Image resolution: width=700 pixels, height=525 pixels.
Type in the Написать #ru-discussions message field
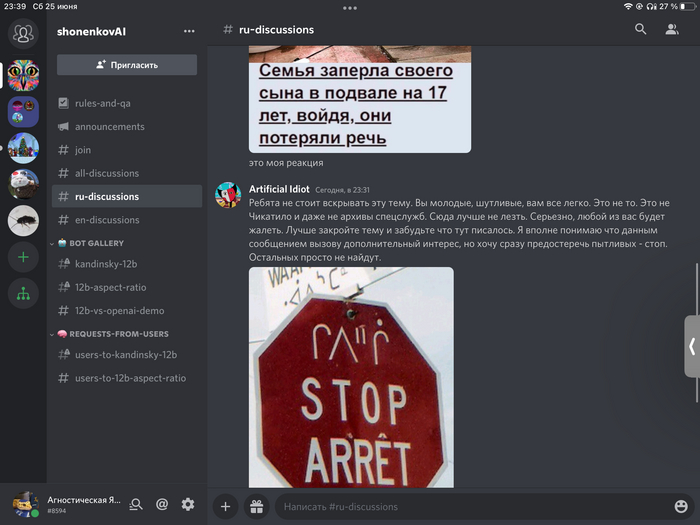470,507
